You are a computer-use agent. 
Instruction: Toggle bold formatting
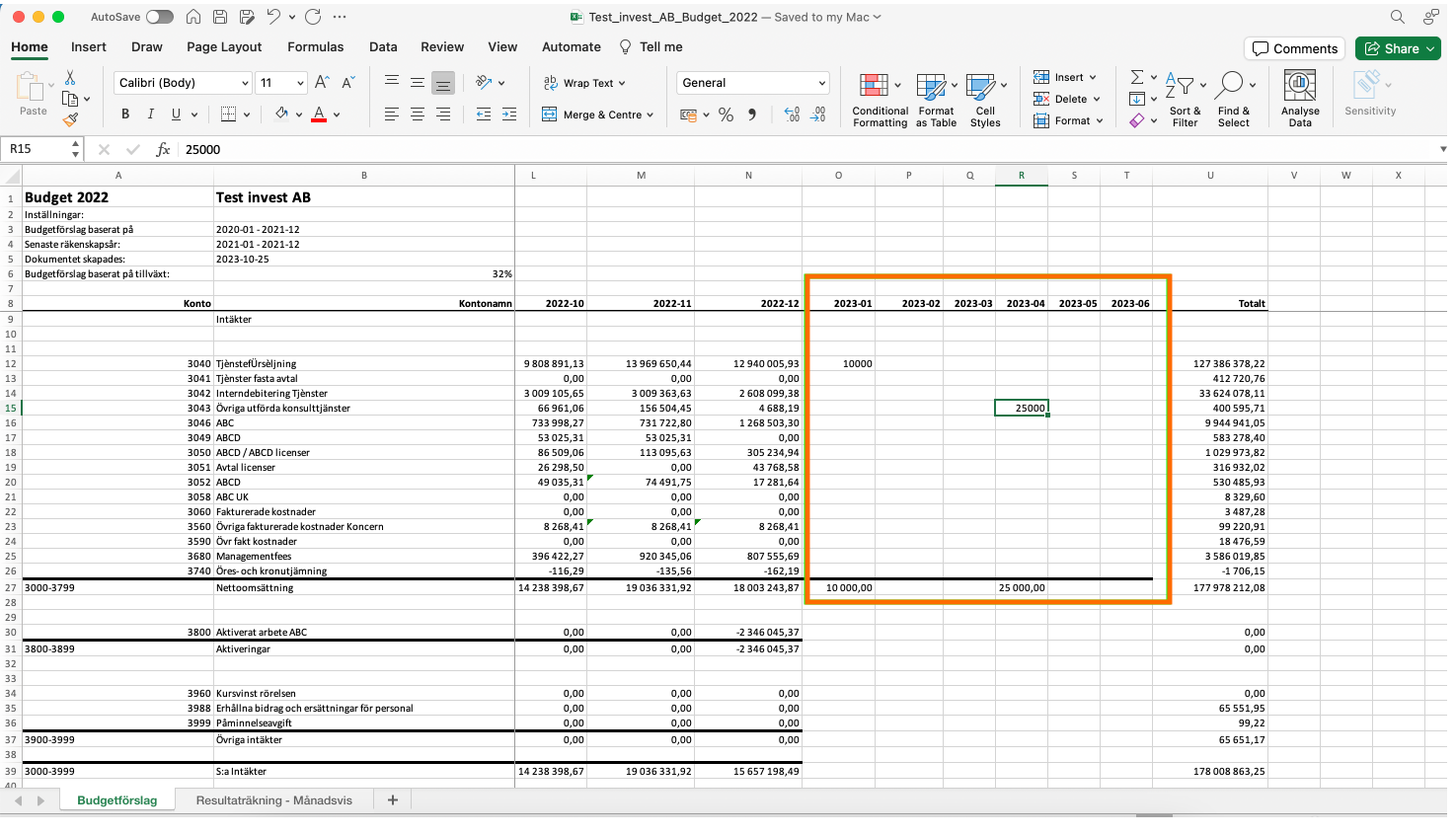click(x=125, y=114)
